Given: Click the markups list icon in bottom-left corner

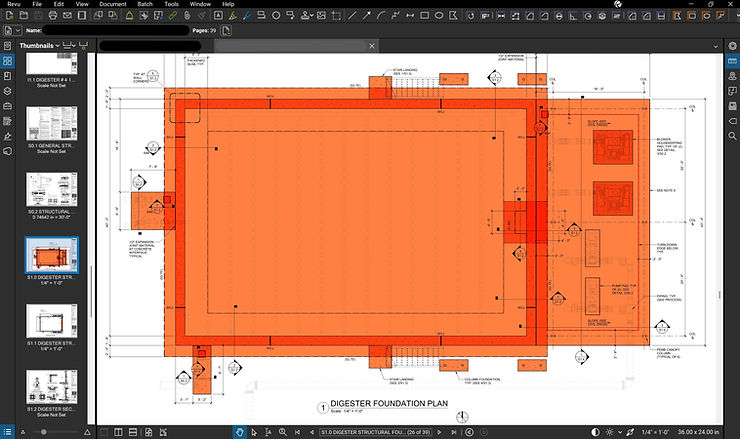Looking at the screenshot, I should pos(8,432).
